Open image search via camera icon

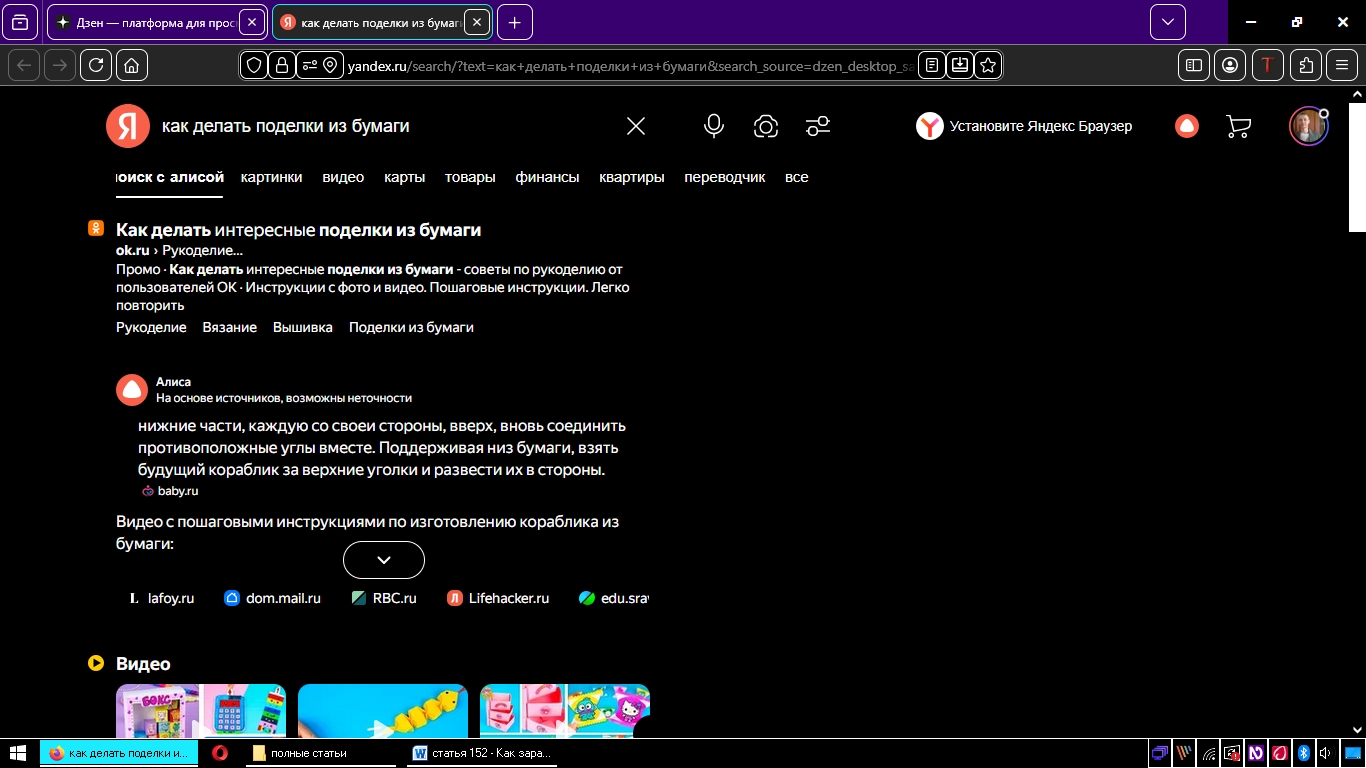tap(766, 126)
